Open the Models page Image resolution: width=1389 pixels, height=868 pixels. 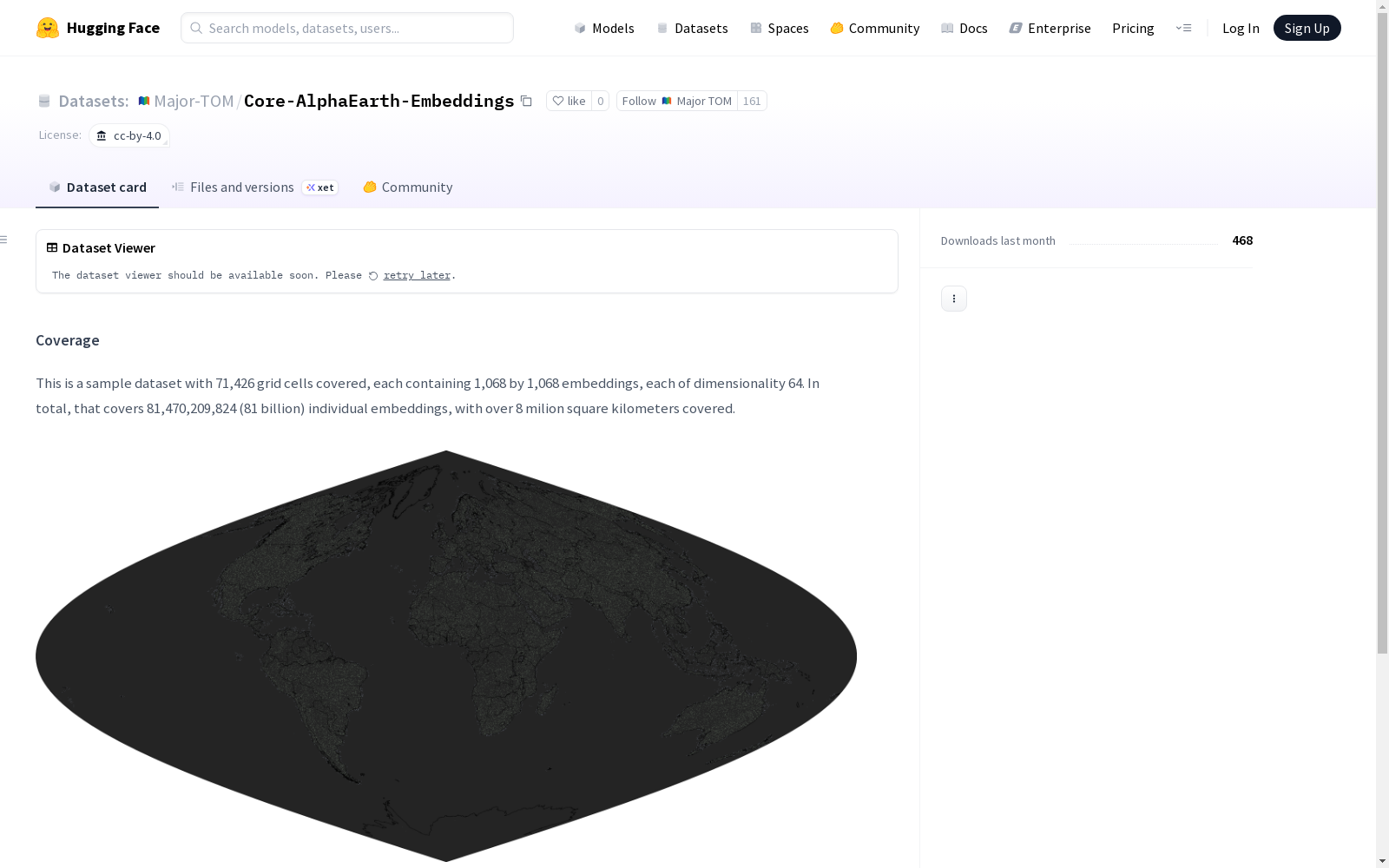604,28
